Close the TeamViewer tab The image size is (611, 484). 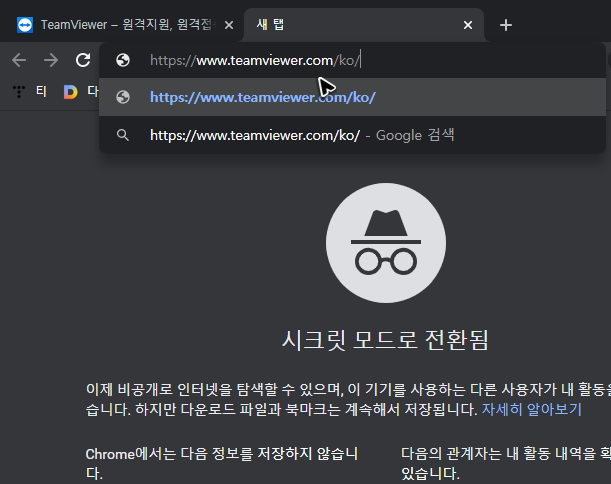(229, 25)
